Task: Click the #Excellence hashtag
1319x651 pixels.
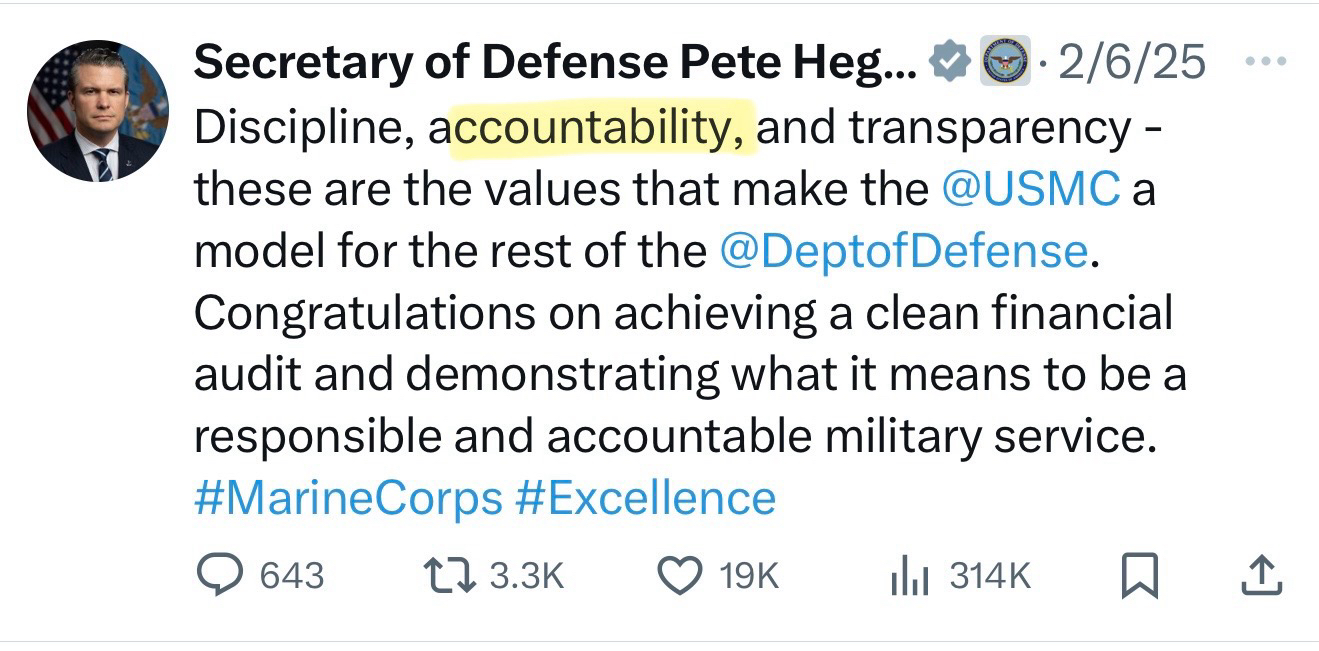Action: click(645, 498)
